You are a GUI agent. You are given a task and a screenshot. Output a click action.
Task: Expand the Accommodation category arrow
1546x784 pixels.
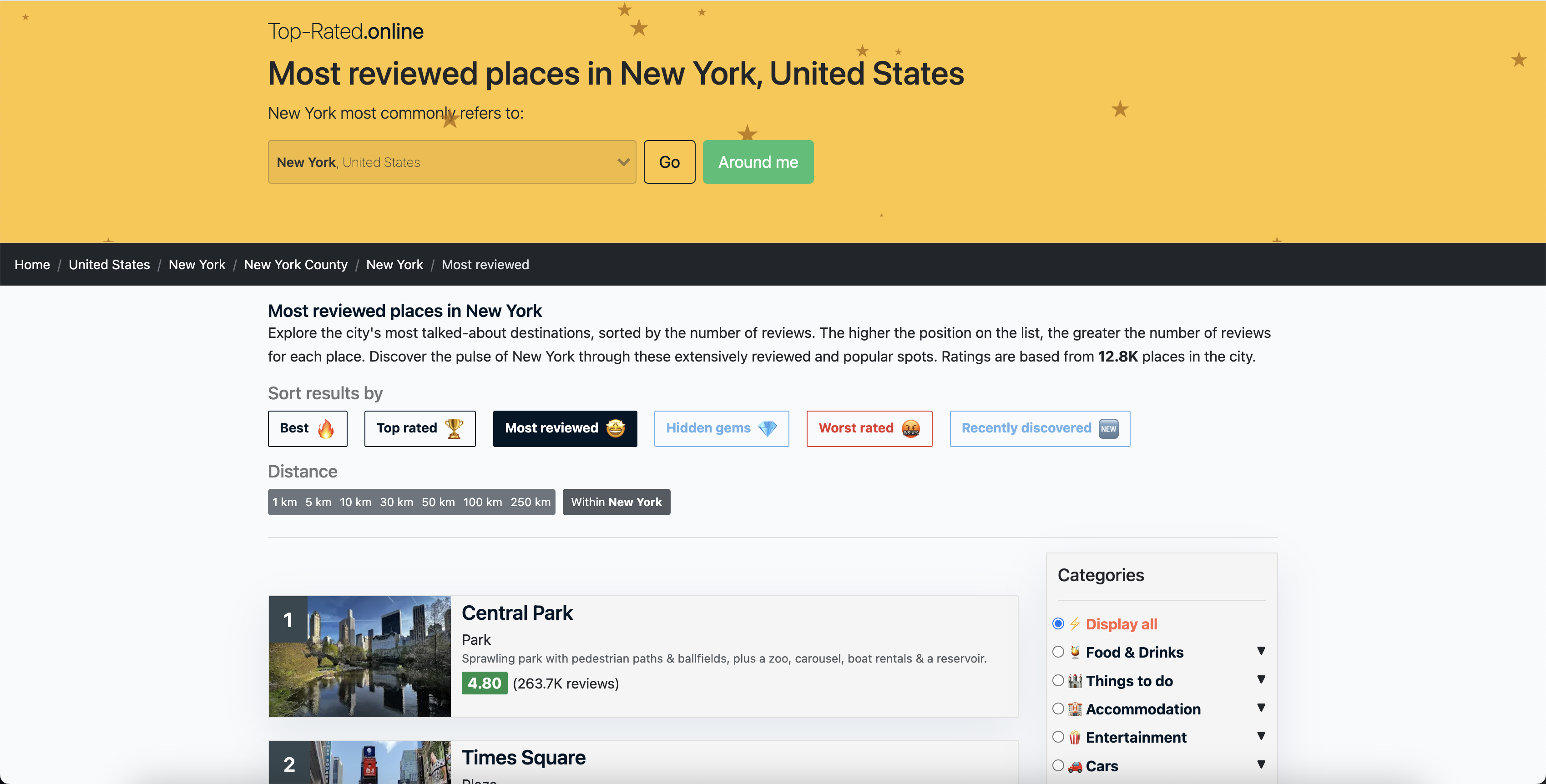pos(1261,708)
